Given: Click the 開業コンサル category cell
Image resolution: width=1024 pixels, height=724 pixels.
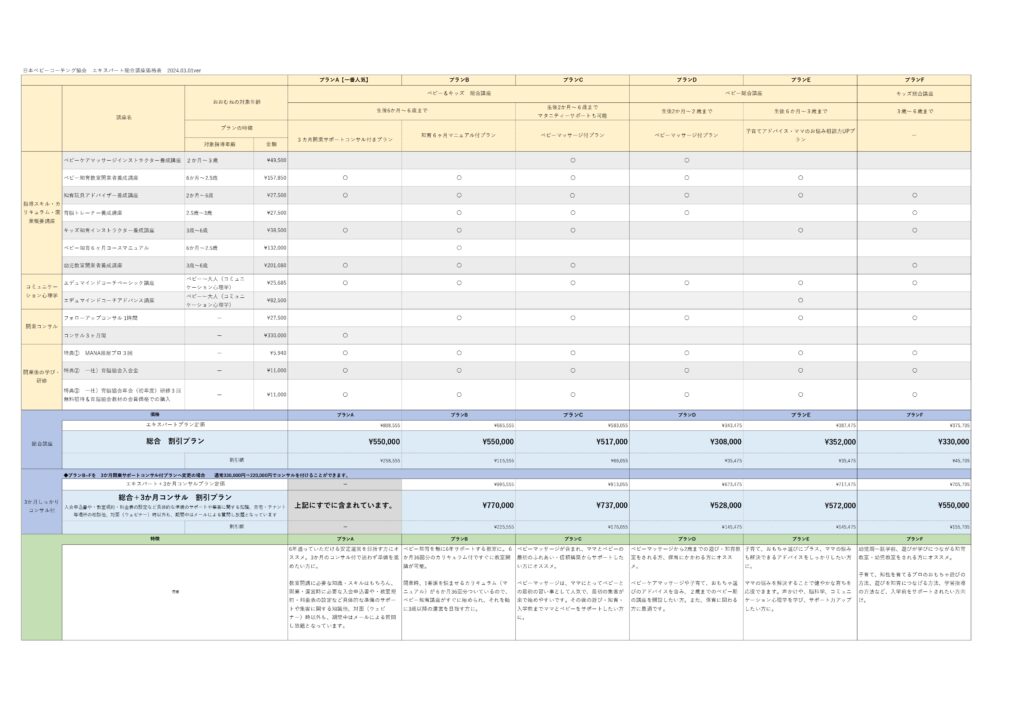Looking at the screenshot, I should (42, 326).
